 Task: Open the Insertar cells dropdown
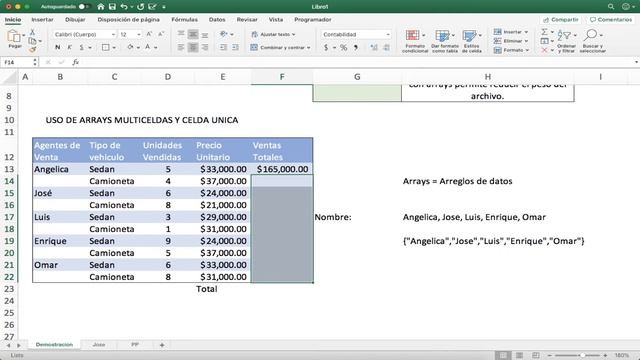click(511, 32)
